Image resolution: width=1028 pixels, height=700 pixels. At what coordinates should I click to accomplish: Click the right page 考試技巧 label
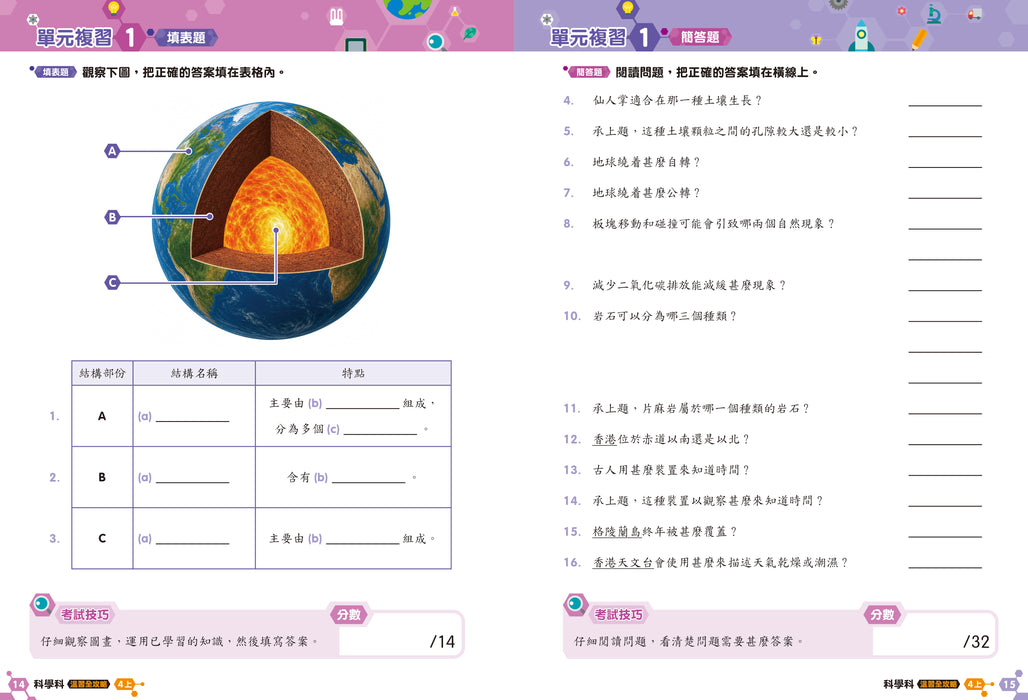pos(619,615)
